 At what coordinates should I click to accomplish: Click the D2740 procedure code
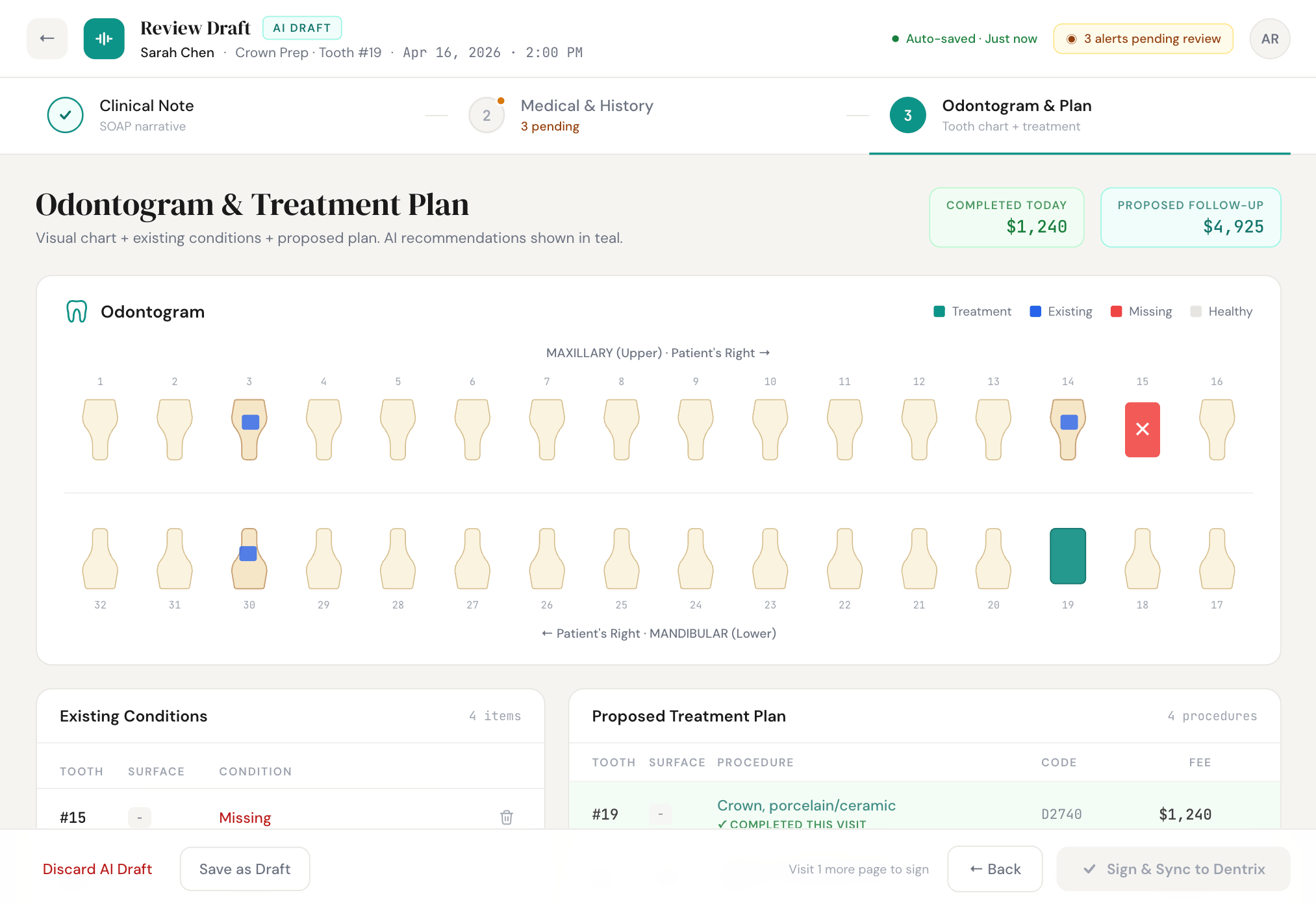pyautogui.click(x=1061, y=814)
